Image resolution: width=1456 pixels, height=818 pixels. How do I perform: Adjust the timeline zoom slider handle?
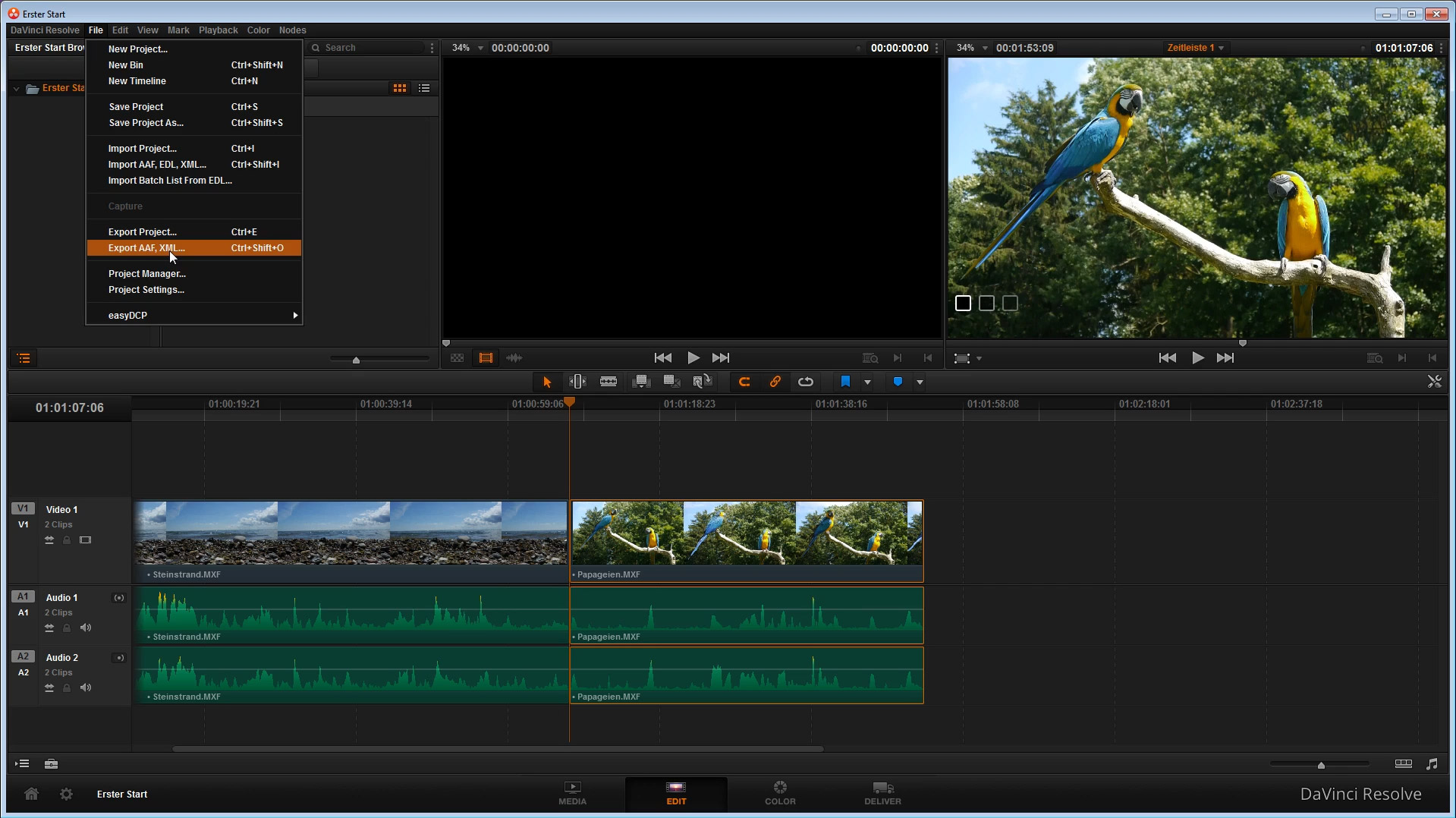[1321, 765]
